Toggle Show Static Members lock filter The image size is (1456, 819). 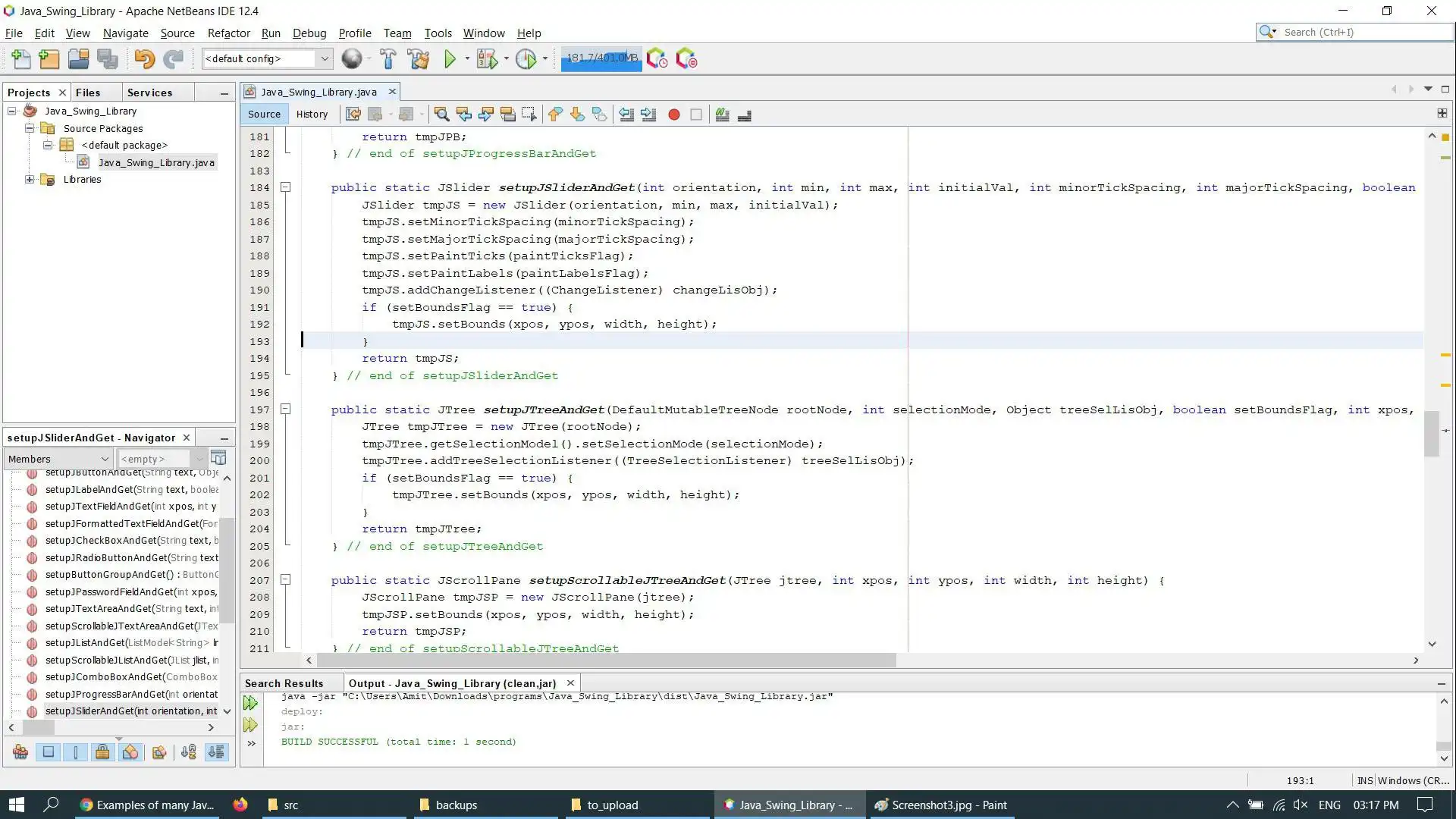tap(102, 752)
